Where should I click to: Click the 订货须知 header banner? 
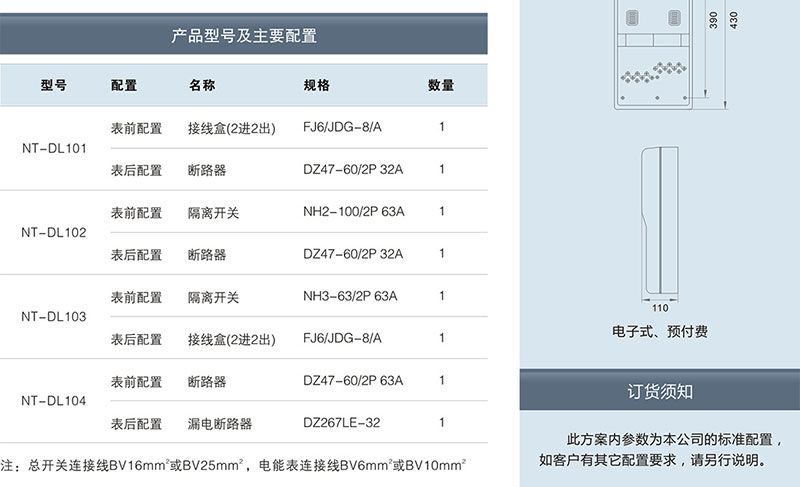coord(659,390)
